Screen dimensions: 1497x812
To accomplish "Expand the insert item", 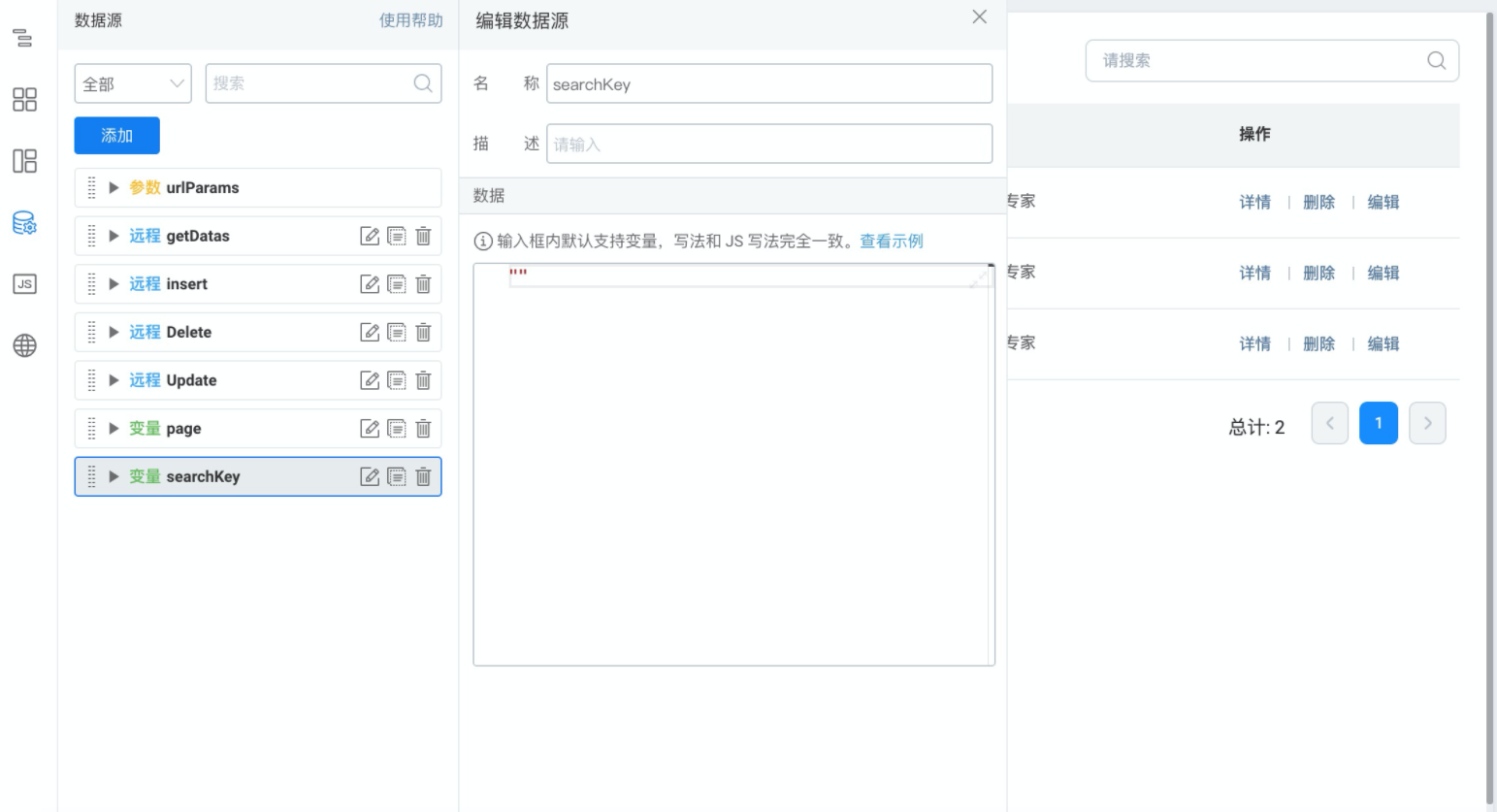I will 114,284.
